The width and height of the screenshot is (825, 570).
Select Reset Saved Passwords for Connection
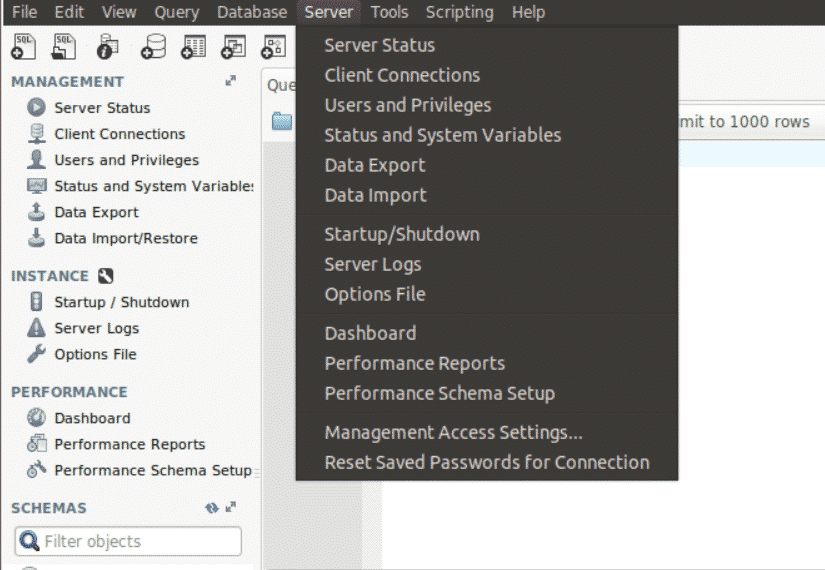486,462
